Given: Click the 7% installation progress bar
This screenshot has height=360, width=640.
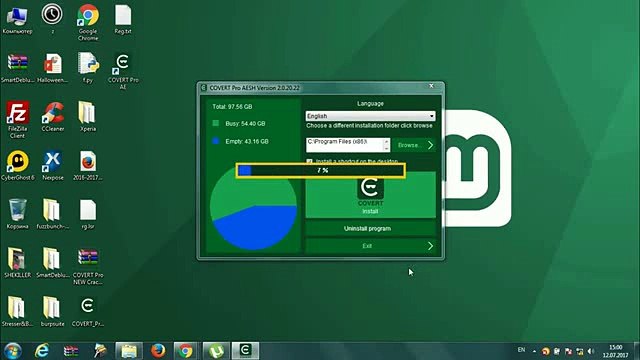Looking at the screenshot, I should [x=320, y=170].
